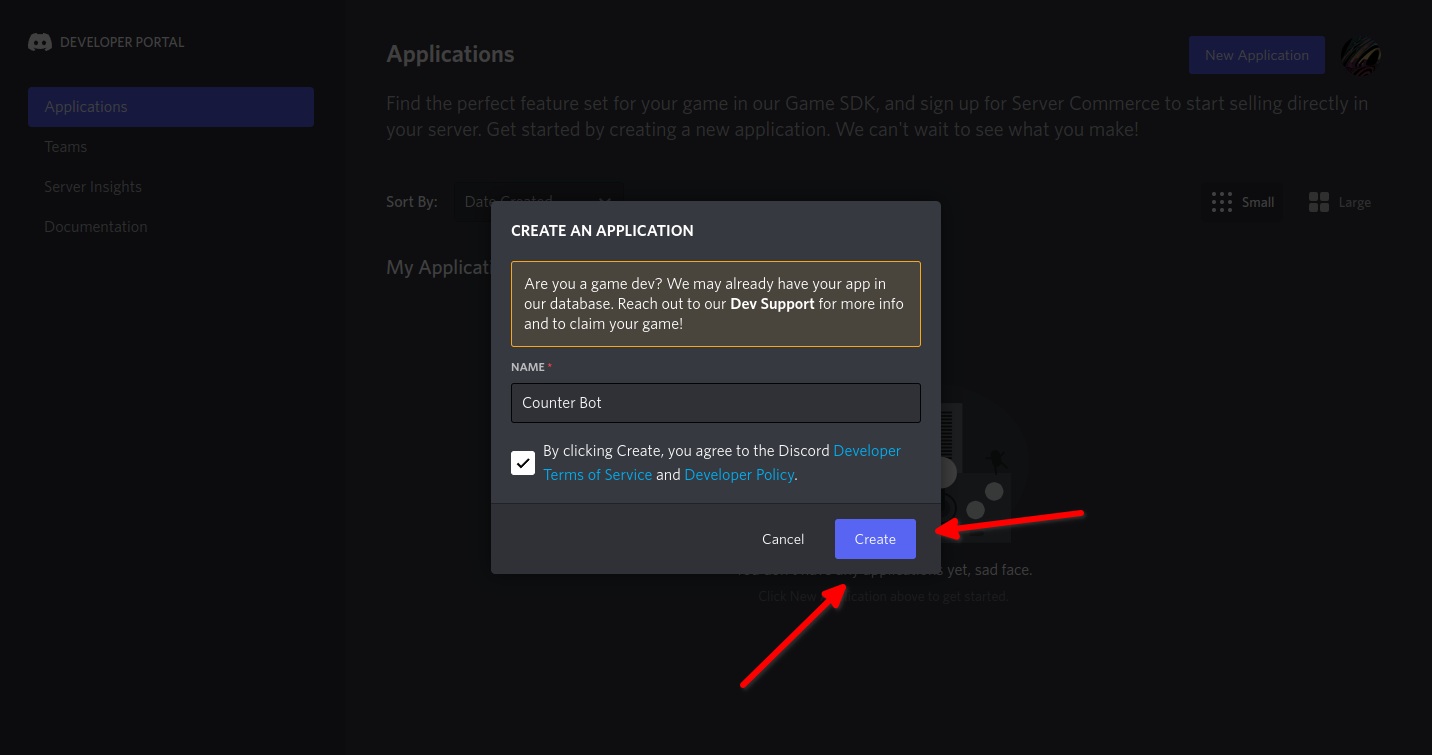Focus the Name field containing Counter Bot
Screen dimensions: 1432x755
tap(716, 403)
